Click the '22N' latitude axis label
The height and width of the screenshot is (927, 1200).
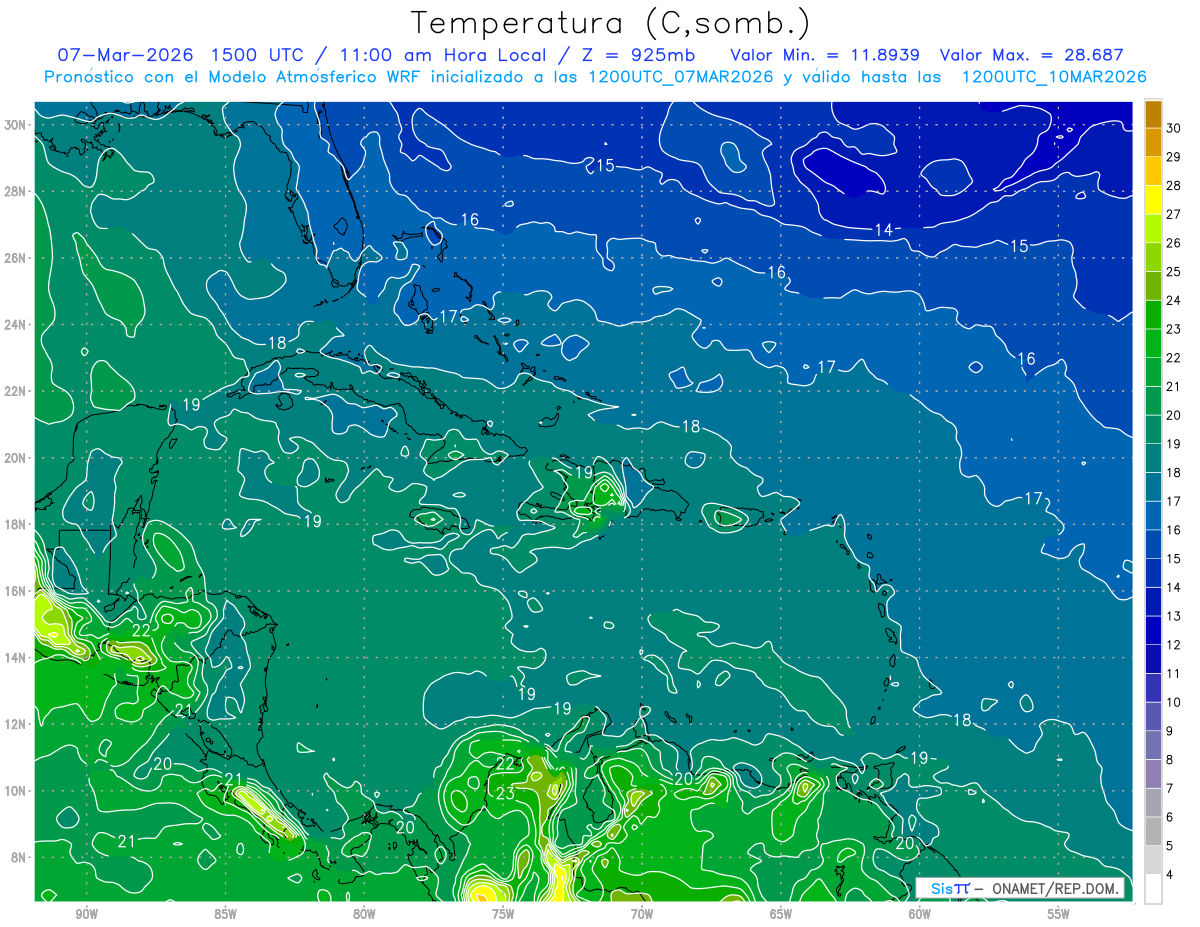(16, 391)
